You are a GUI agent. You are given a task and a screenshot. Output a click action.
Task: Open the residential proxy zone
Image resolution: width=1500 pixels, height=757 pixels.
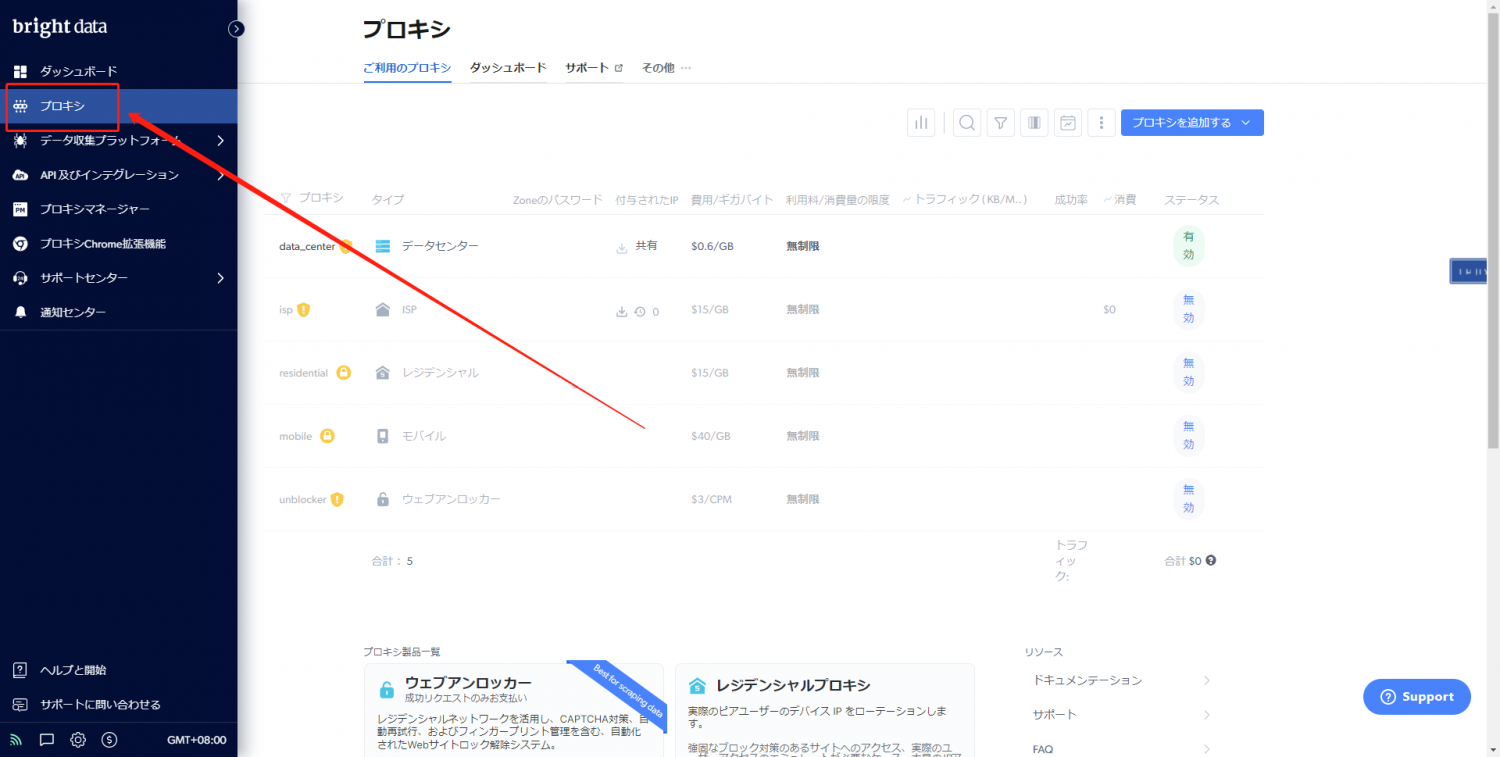tap(303, 373)
